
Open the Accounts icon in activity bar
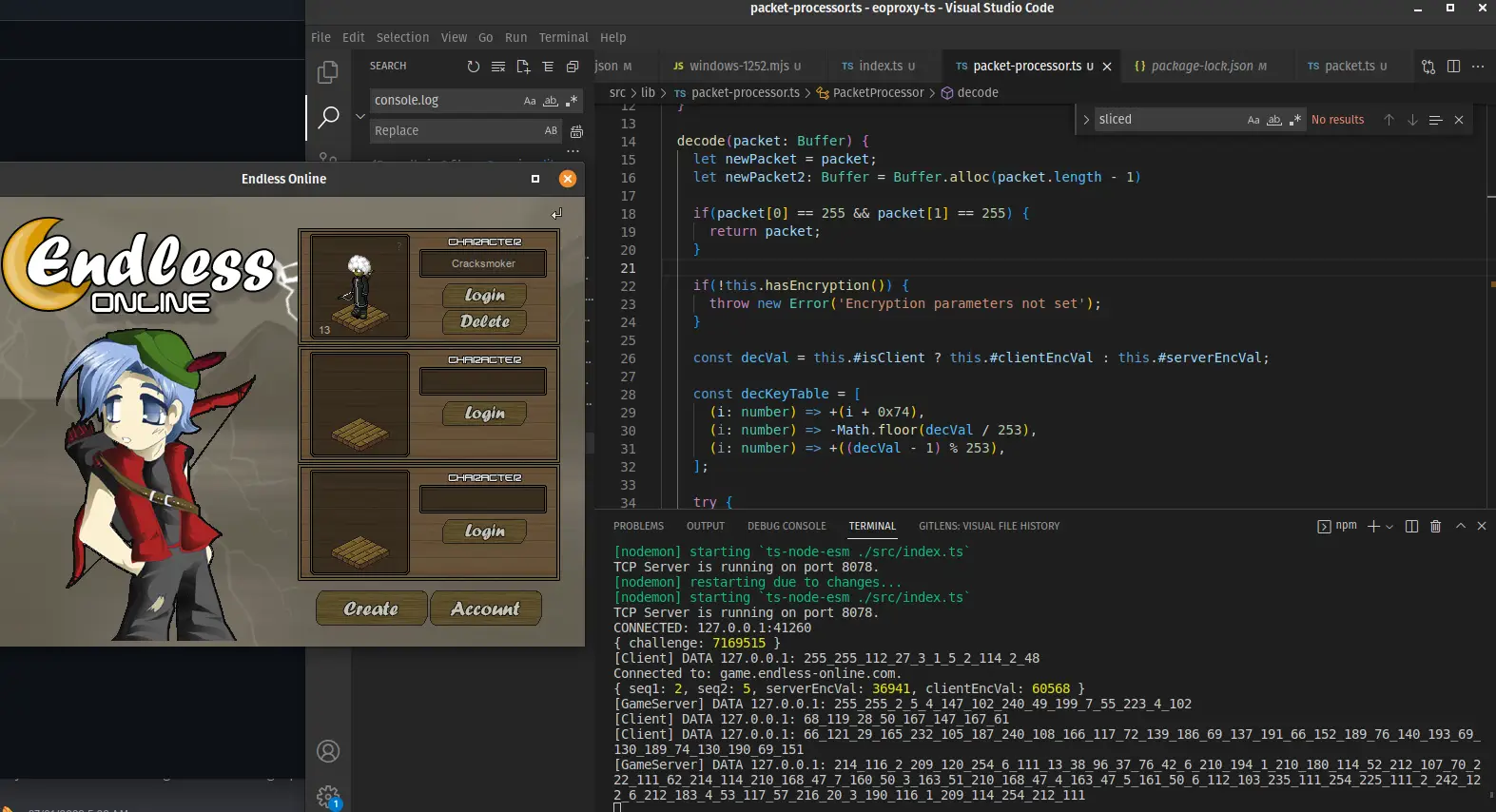(x=328, y=751)
